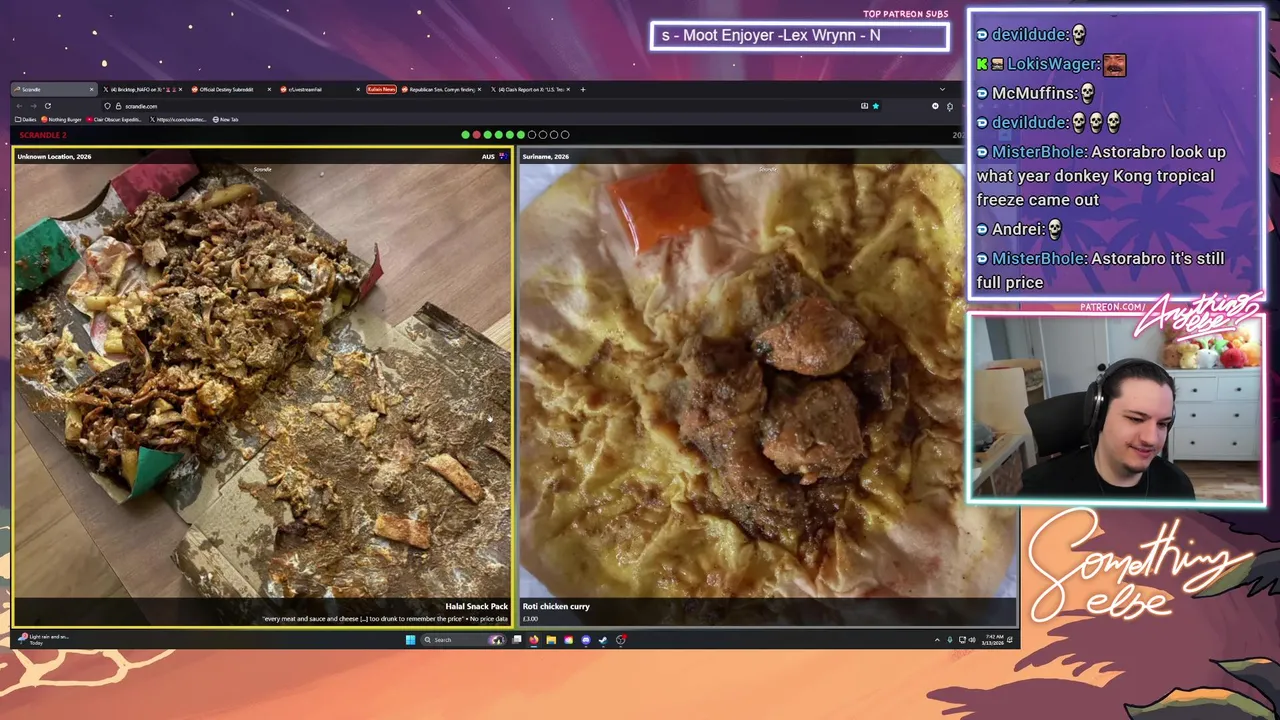Open the Nothing Burger bookmark
The height and width of the screenshot is (720, 1280).
61,120
